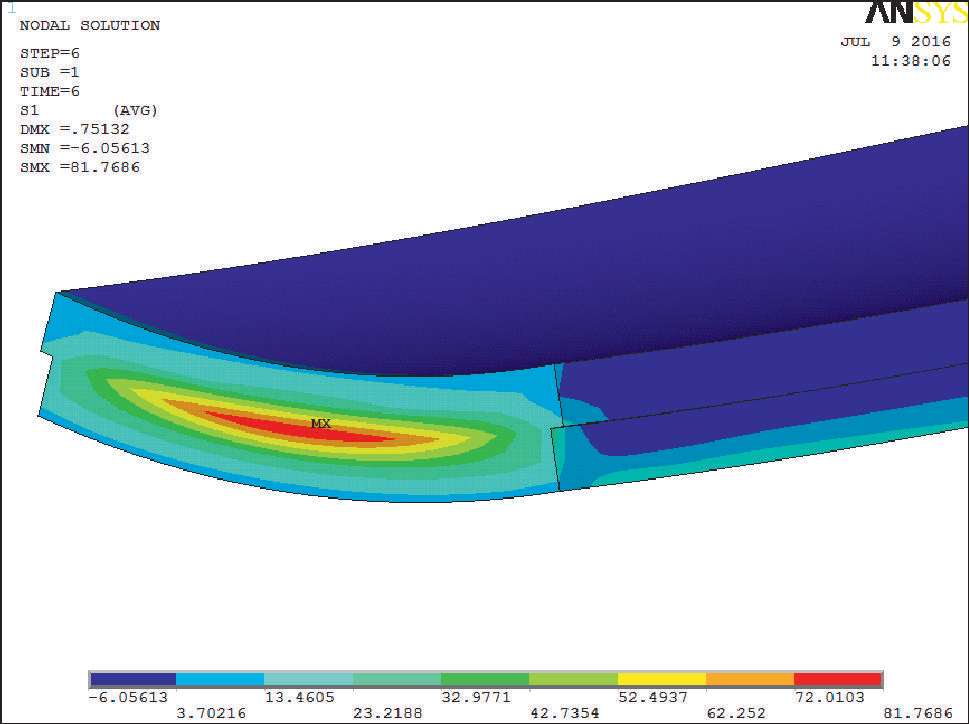Click the legend value 81.7686 at scale end
The image size is (969, 724).
coord(917,713)
